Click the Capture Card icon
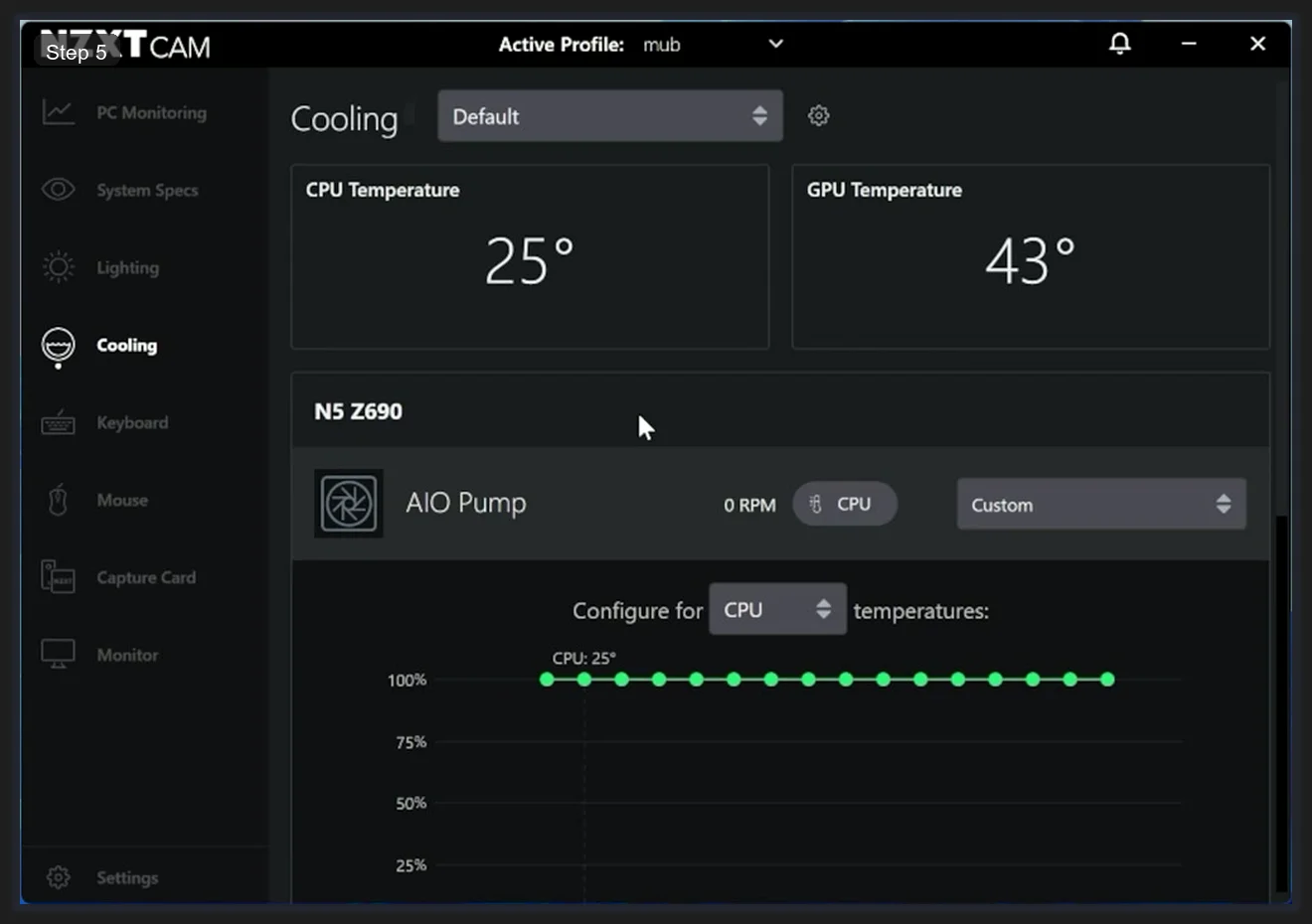Viewport: 1312px width, 924px height. [58, 577]
